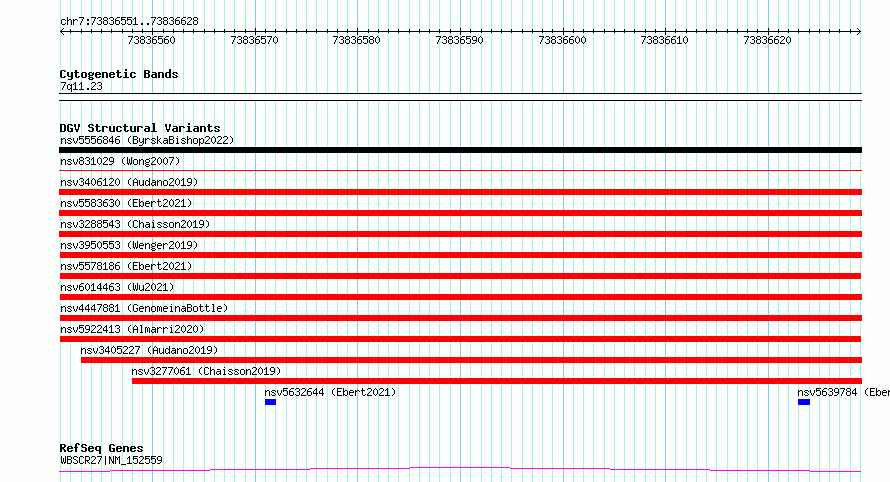Viewport: 890px width, 482px height.
Task: Select the black nsv5556846 variant bar
Action: (x=460, y=150)
